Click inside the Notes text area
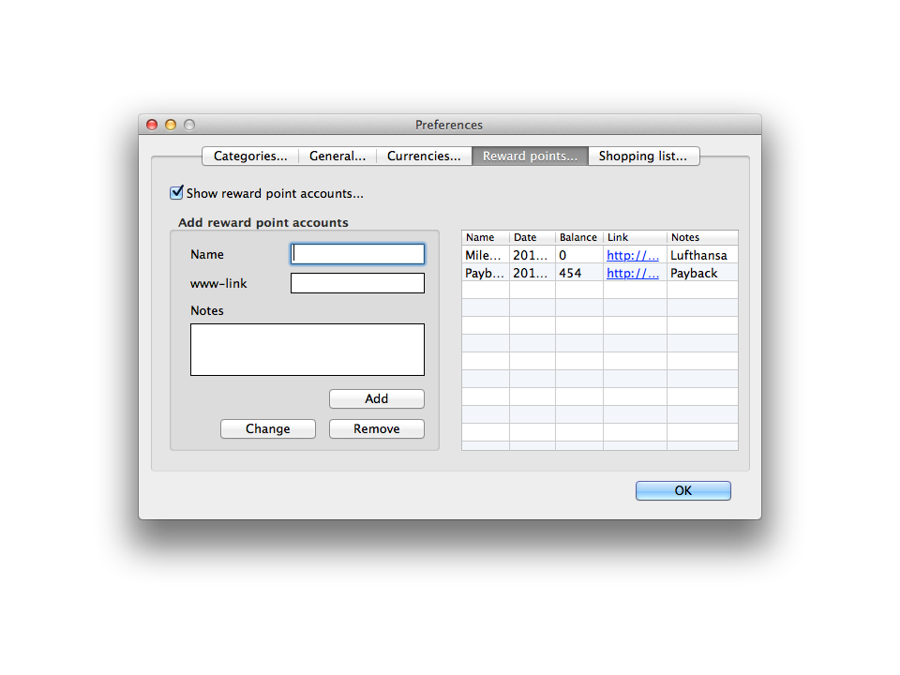This screenshot has width=900, height=675. tap(307, 349)
